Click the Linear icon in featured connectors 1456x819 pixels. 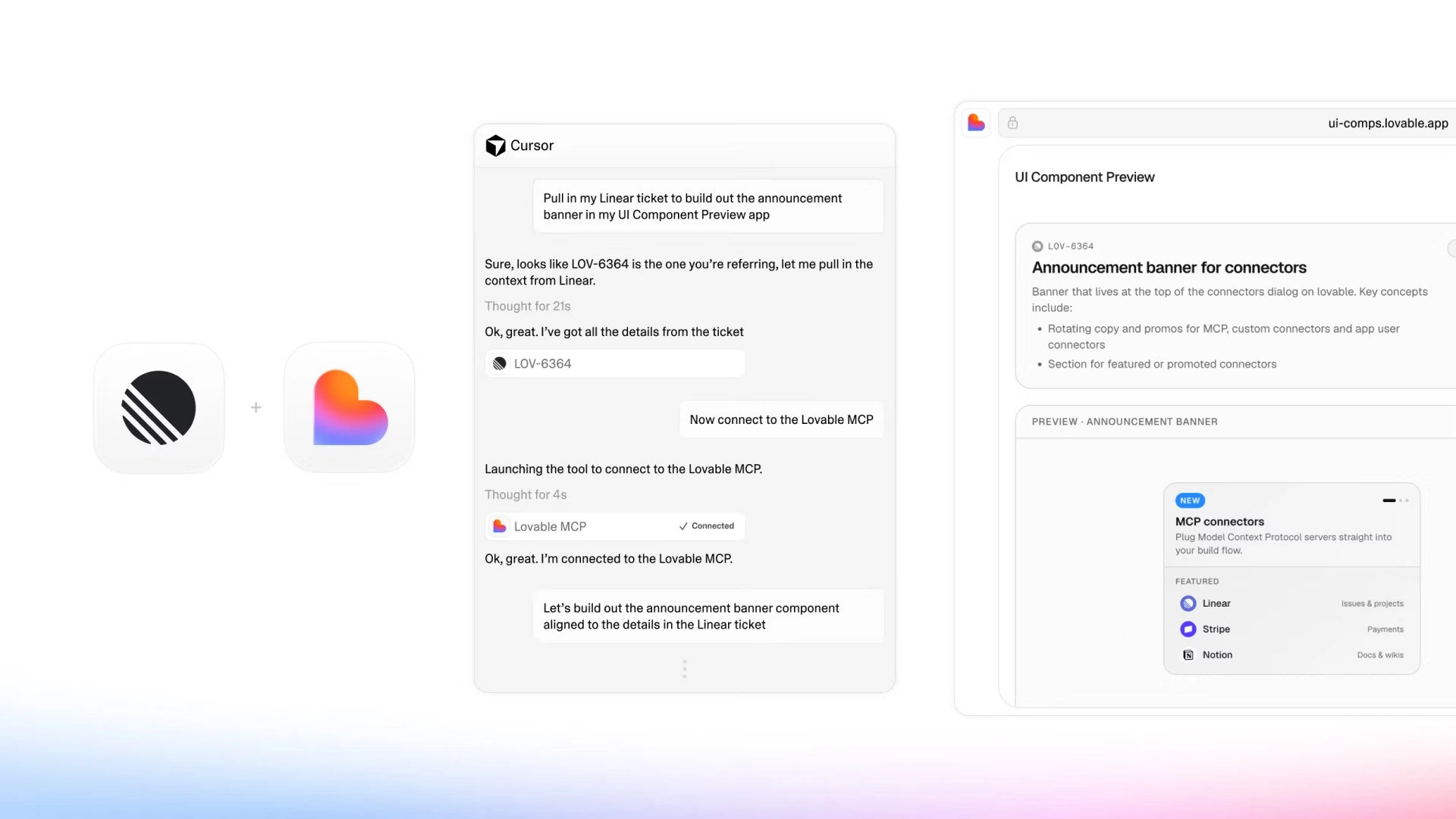point(1188,604)
